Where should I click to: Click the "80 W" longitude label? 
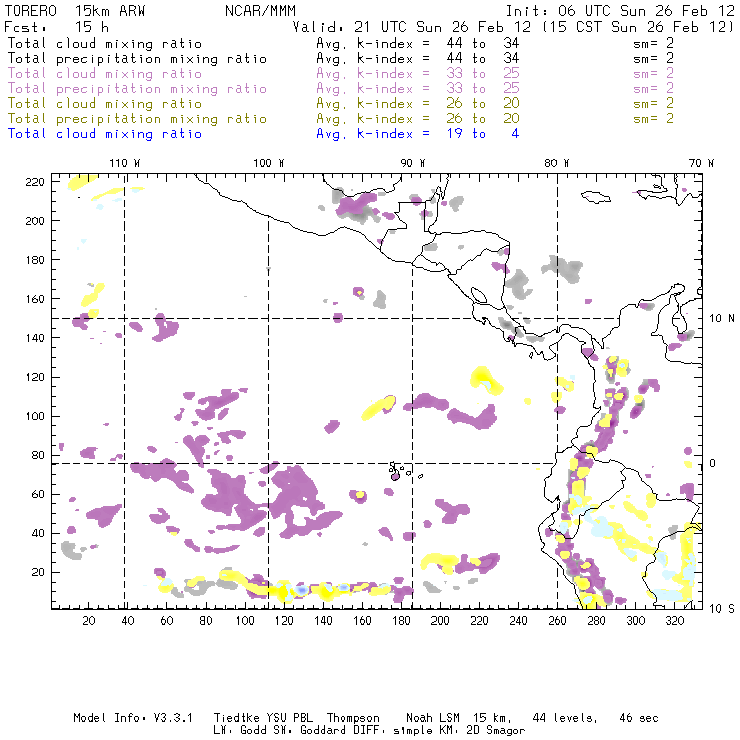click(x=556, y=163)
